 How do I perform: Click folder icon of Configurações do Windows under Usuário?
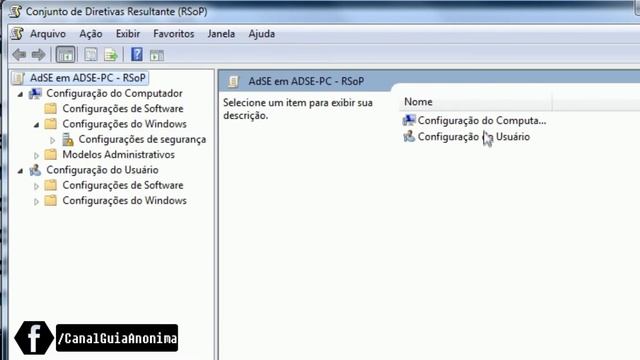pyautogui.click(x=51, y=200)
